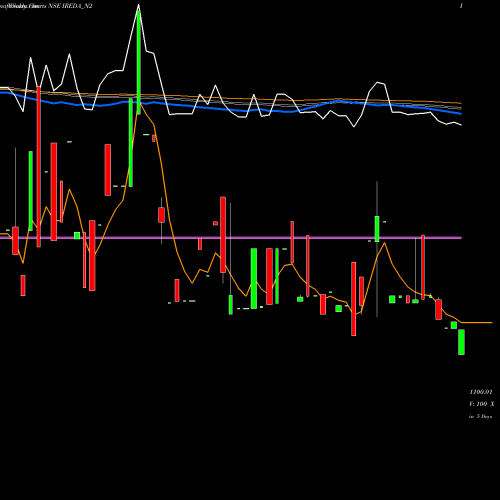500x500 pixels.
Task: Click the magenta horizontal level line
Action: tap(231, 238)
